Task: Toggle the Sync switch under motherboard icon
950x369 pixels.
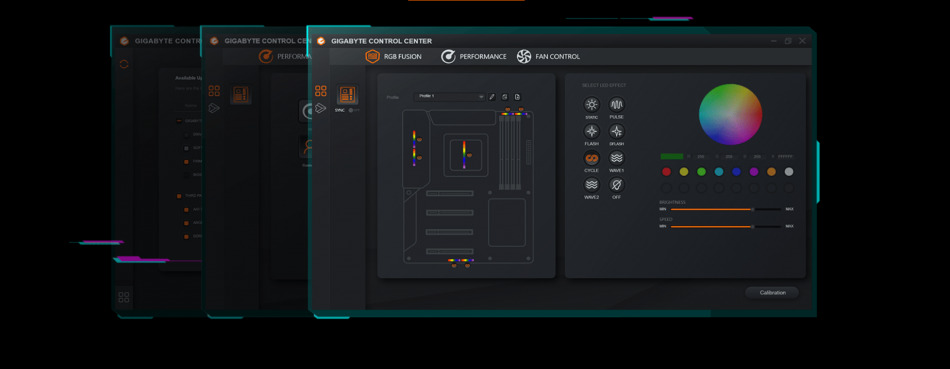Action: click(x=353, y=110)
